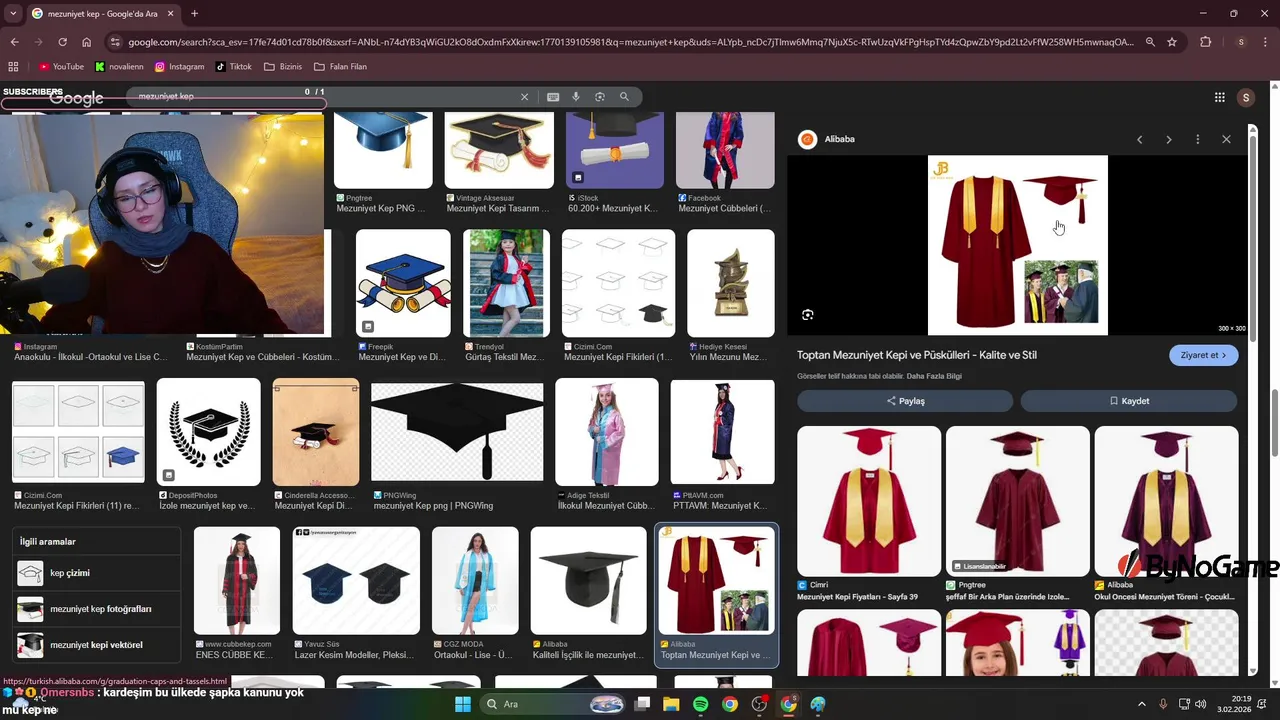Open the Freepik Mezuniyet Kep thumbnail

click(403, 283)
